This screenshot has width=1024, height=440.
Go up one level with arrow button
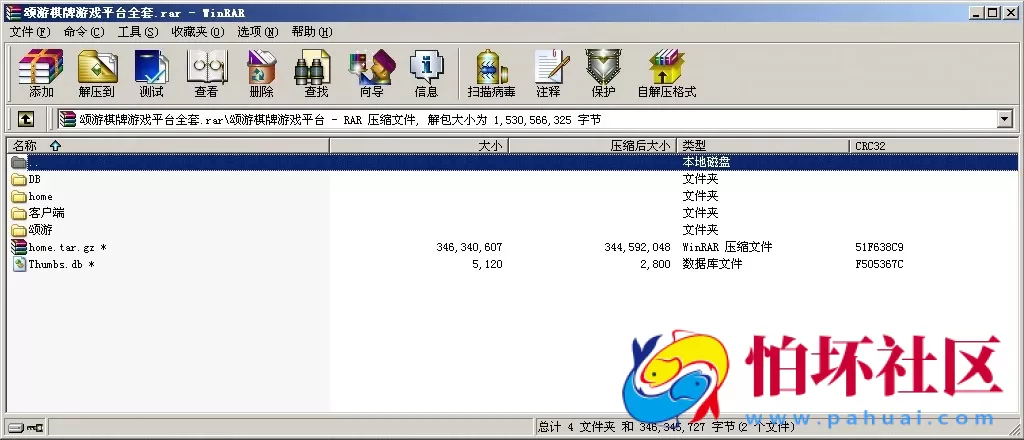[25, 119]
